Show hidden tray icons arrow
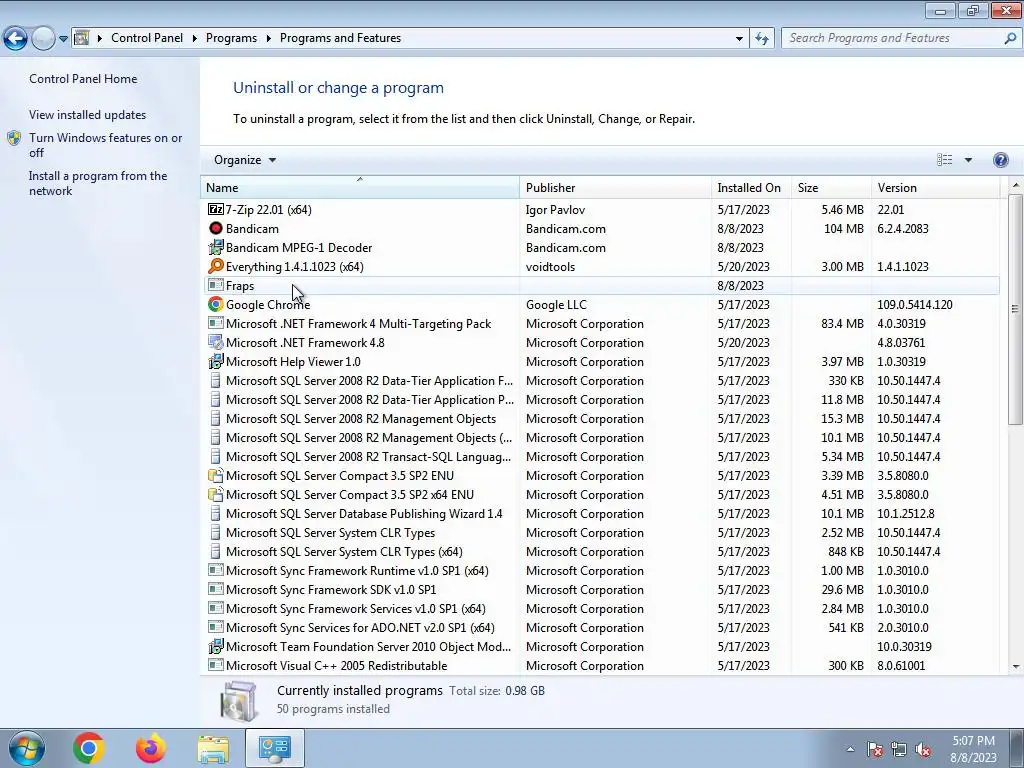Screen dimensions: 1024x768 click(x=850, y=750)
